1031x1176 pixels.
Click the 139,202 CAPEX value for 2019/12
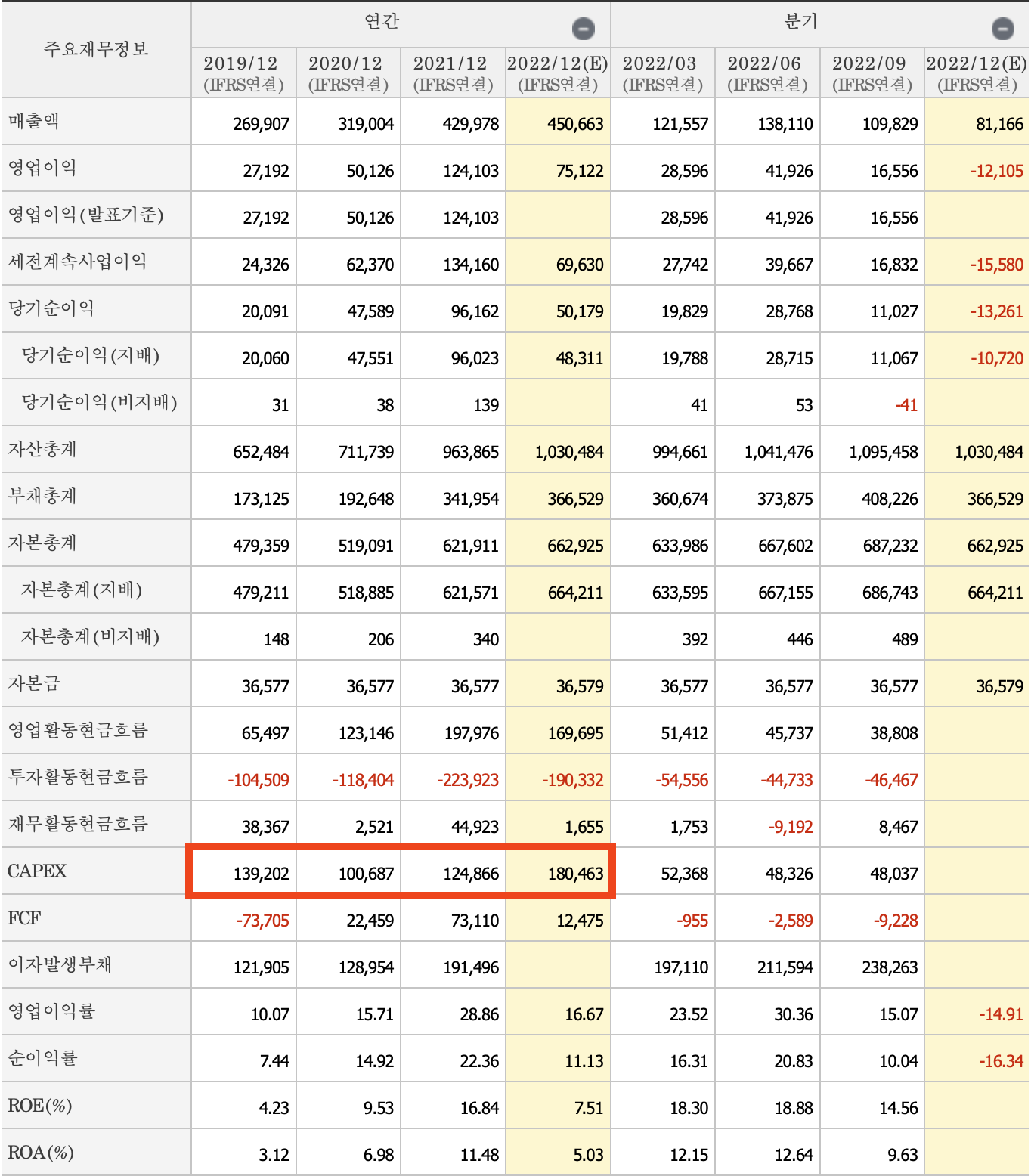click(261, 874)
